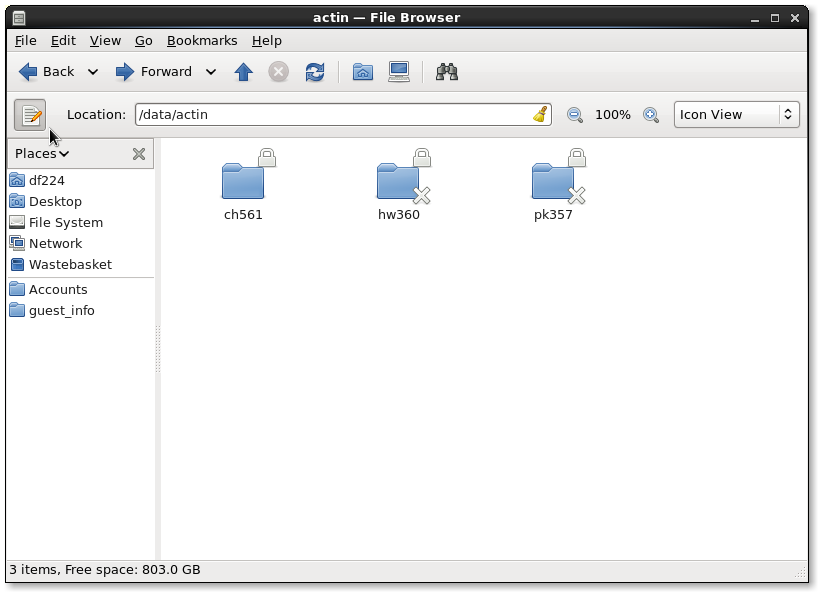818x592 pixels.
Task: Open the Places sidebar selector dropdown
Action: click(x=42, y=154)
